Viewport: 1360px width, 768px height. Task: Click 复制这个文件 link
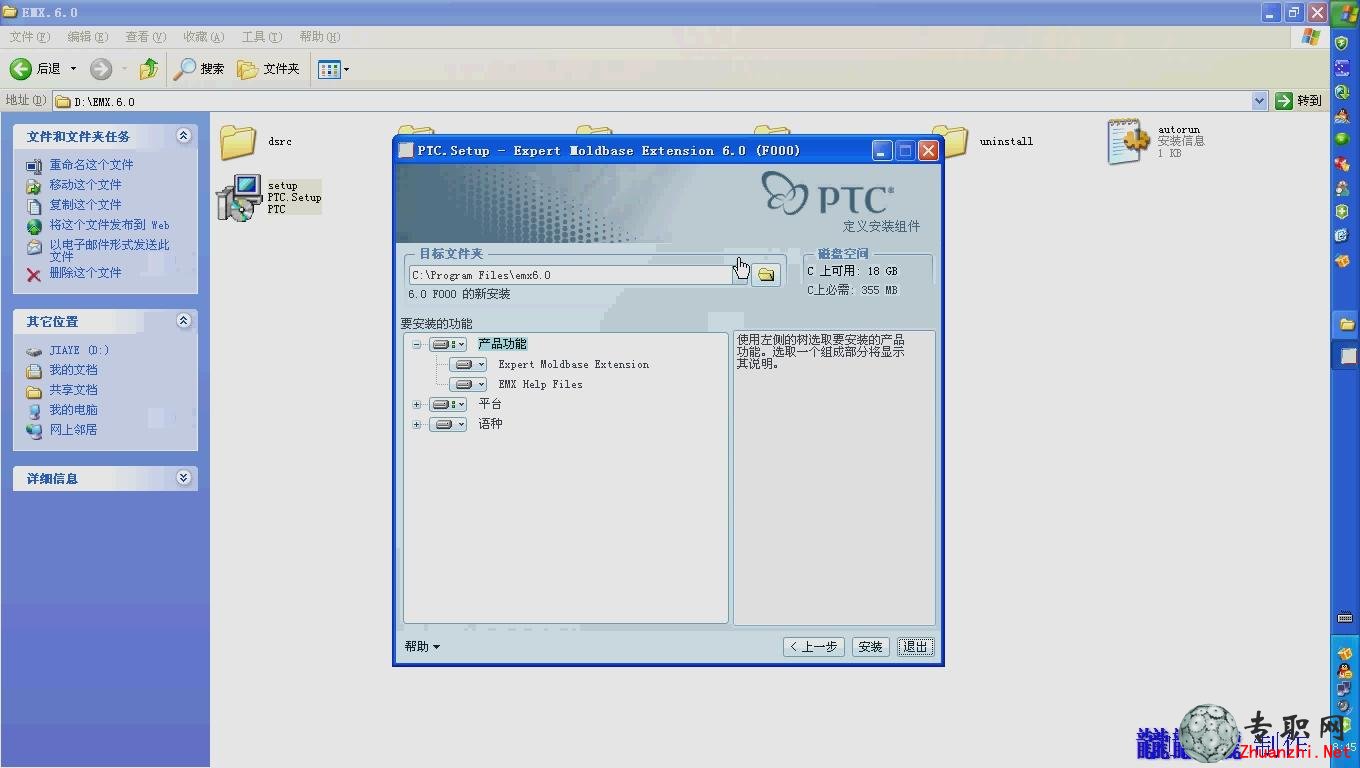click(x=85, y=205)
